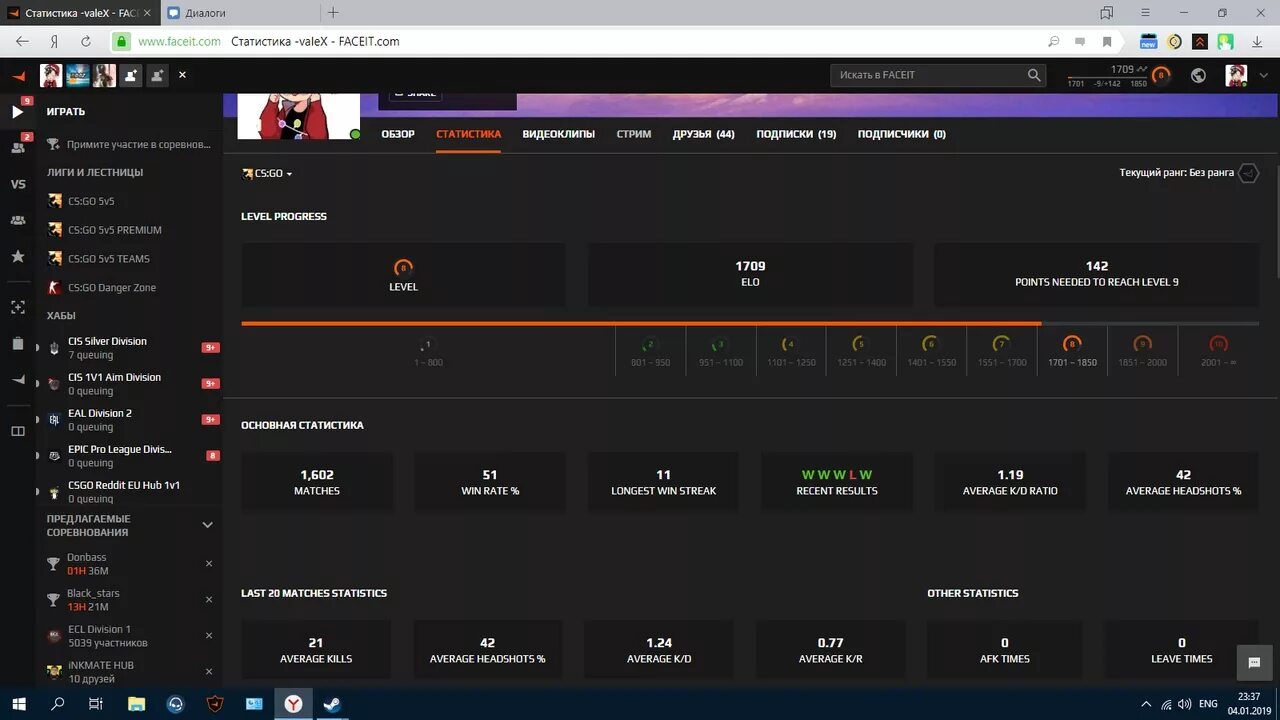Open the friends sidebar icon with badge 2
Image resolution: width=1280 pixels, height=720 pixels.
(17, 147)
